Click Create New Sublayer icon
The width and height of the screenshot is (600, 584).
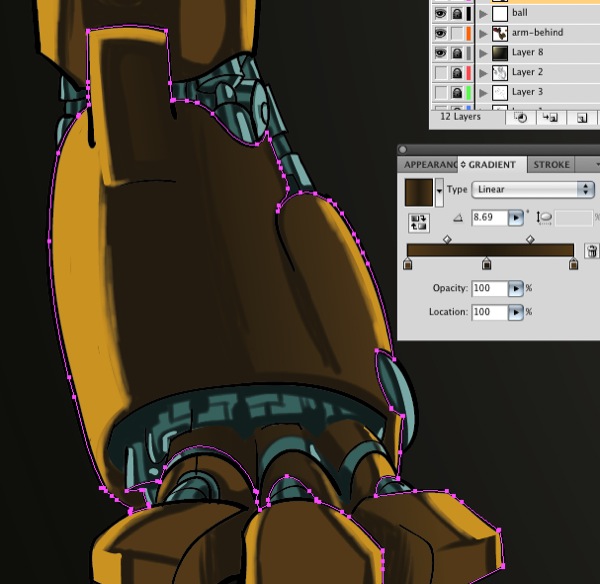550,117
